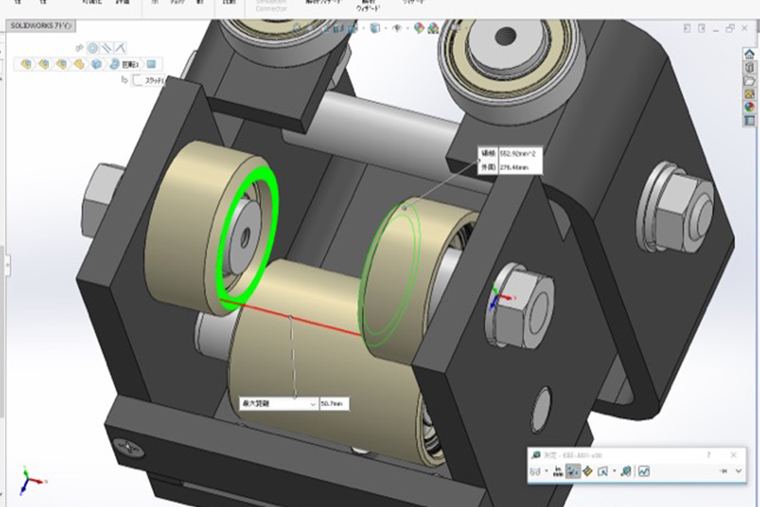
Task: Click the perimeter value in the upper measurement callout
Action: [x=515, y=167]
